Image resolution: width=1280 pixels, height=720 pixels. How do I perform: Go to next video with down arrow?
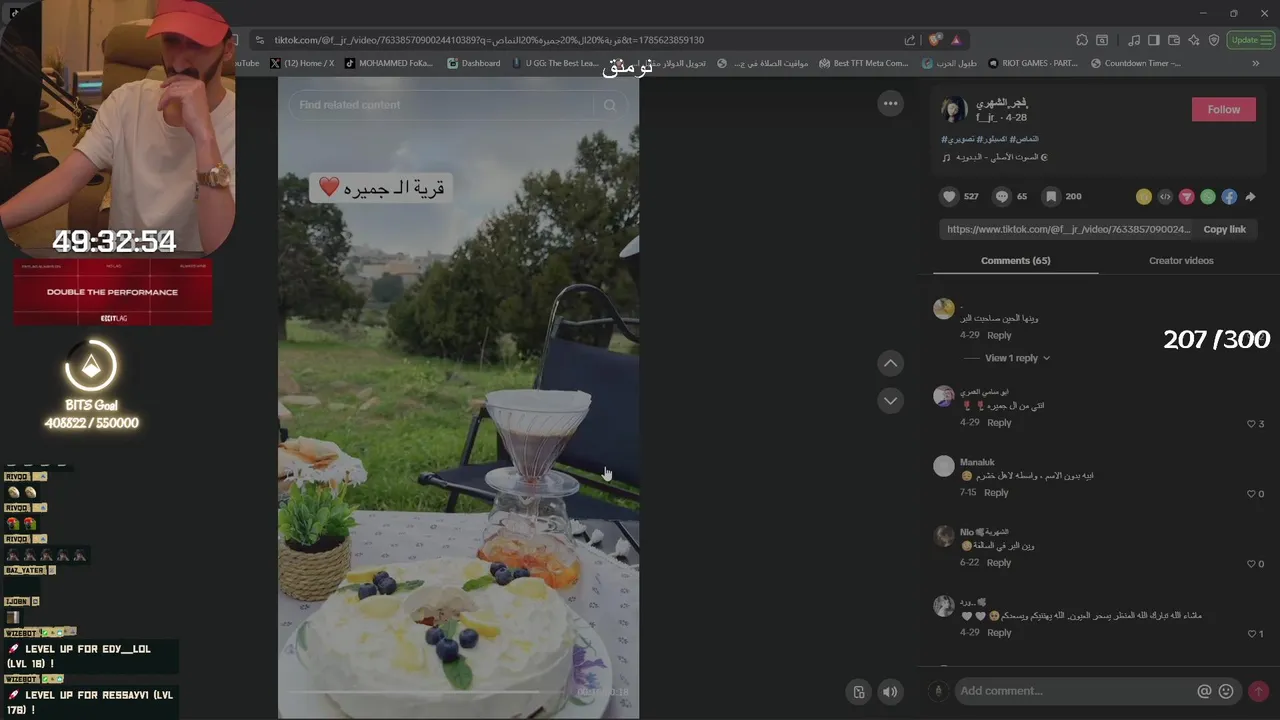click(x=890, y=400)
